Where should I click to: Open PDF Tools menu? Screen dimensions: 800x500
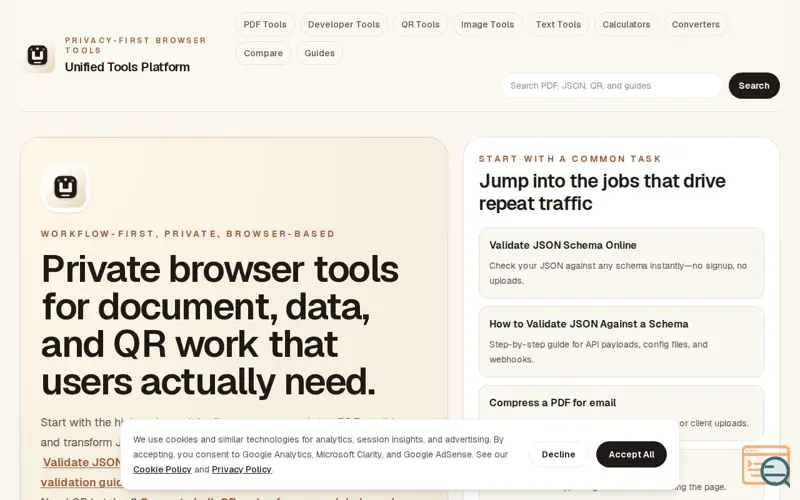(x=265, y=24)
